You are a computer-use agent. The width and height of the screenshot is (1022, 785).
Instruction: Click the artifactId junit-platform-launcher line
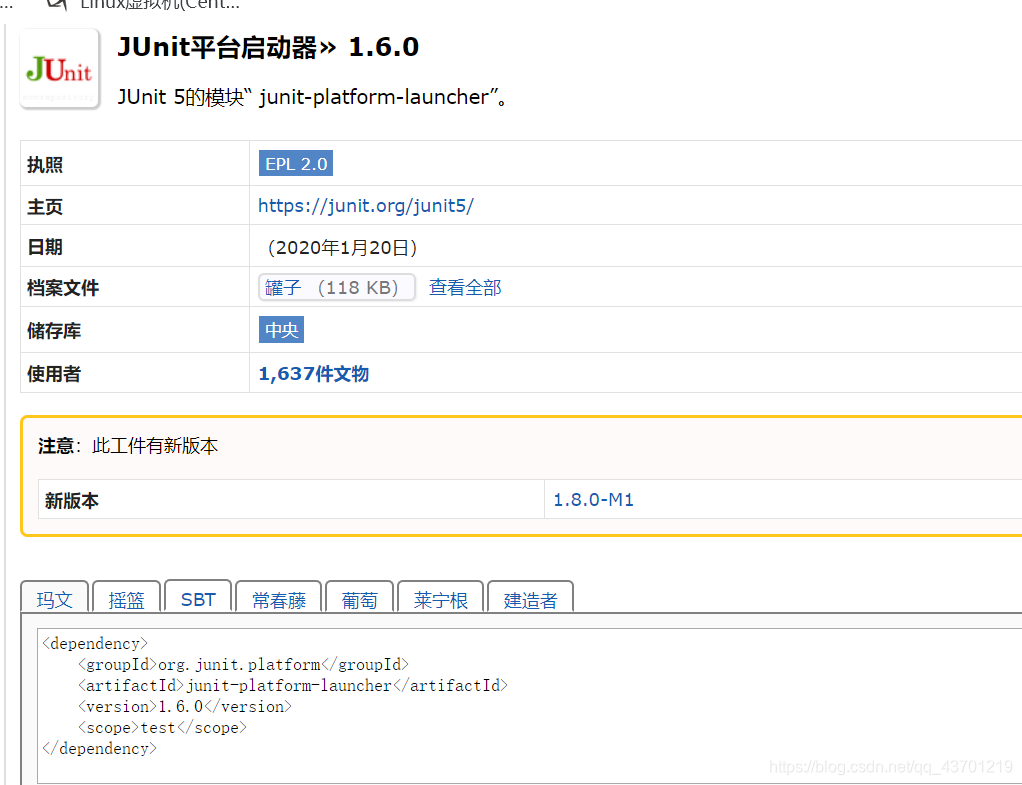(x=293, y=685)
